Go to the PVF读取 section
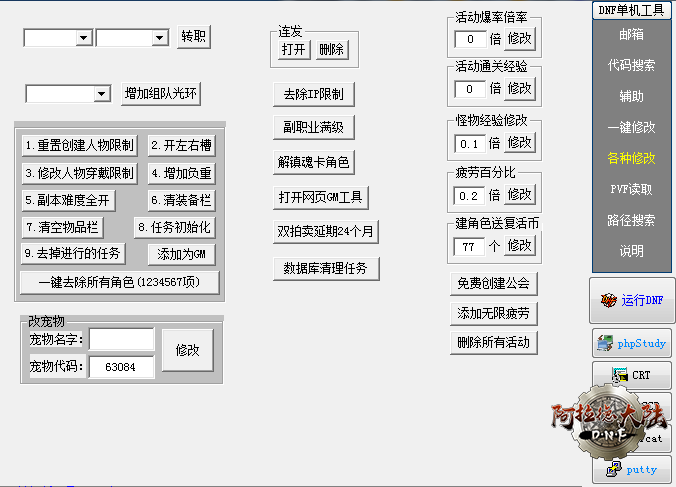Viewport: 676px width, 487px height. pyautogui.click(x=632, y=189)
